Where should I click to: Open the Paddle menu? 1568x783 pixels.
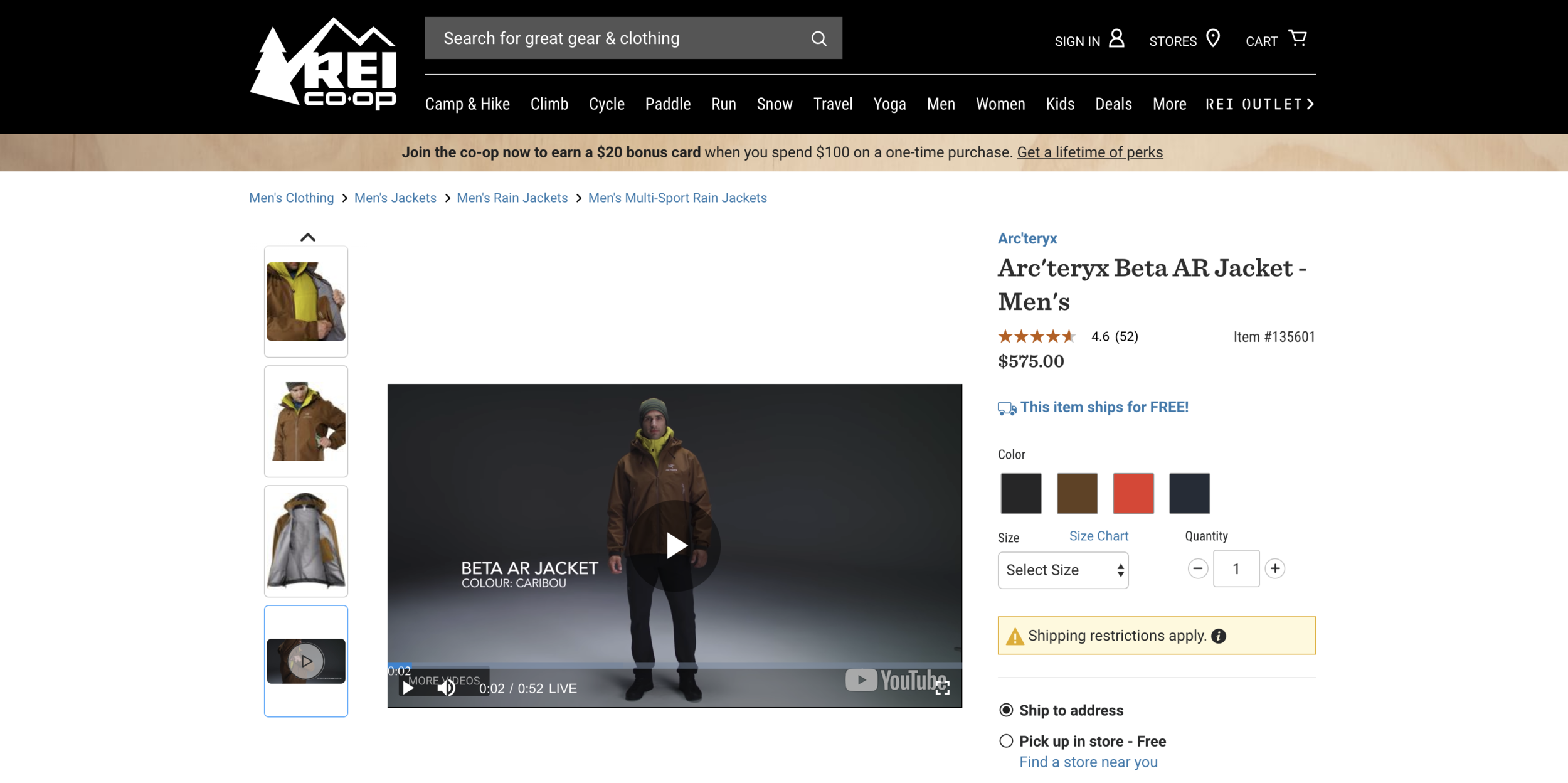click(x=668, y=104)
